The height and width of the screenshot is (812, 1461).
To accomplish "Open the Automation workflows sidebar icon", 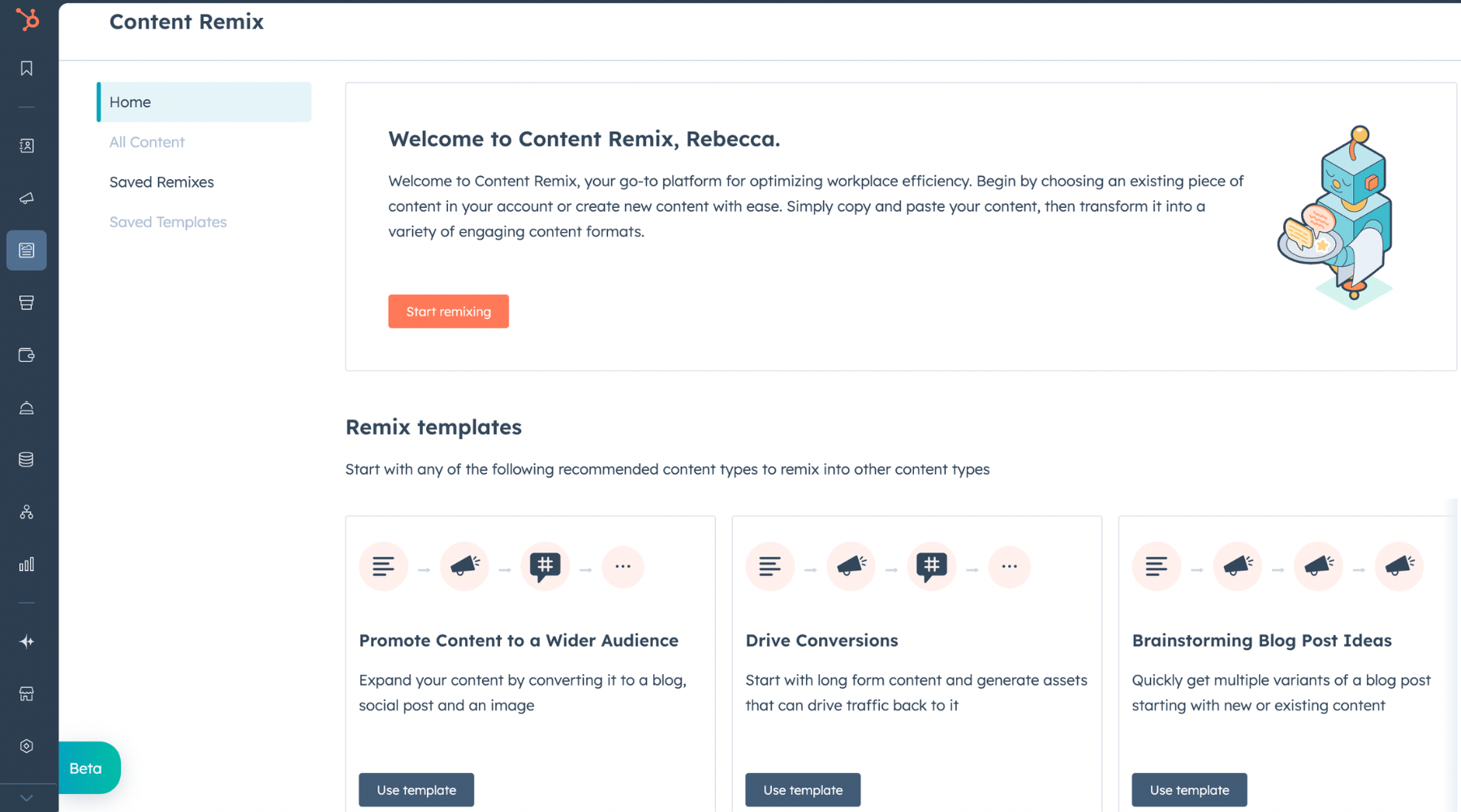I will coord(27,513).
